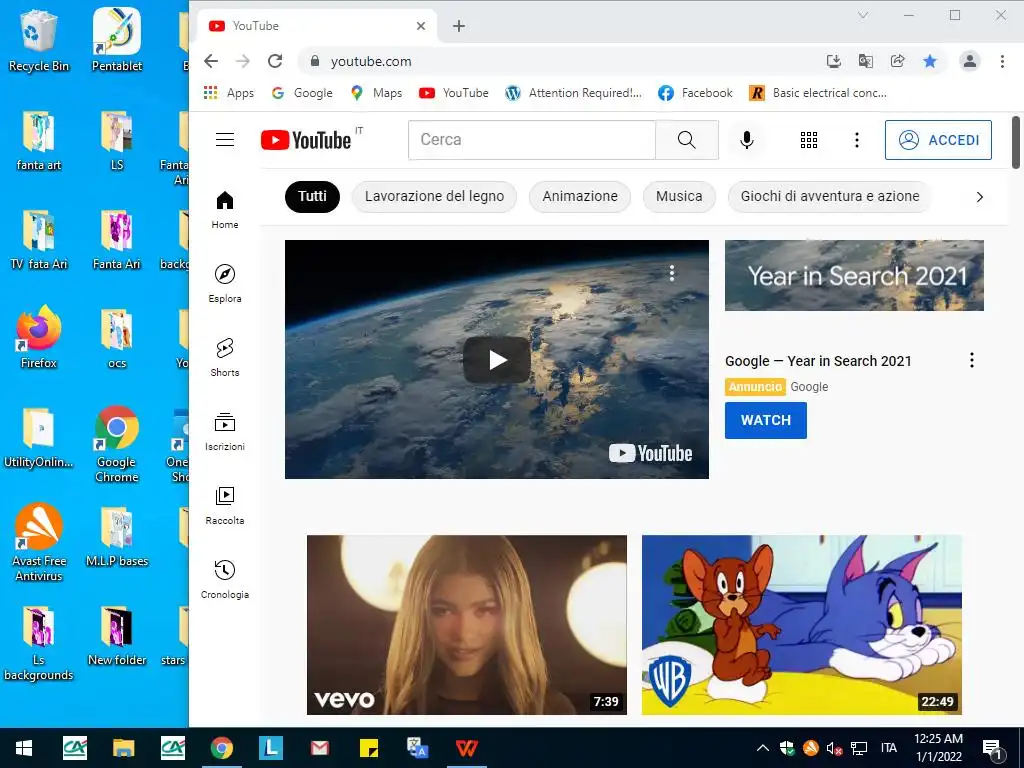Open Chrome tab search dropdown chevron
Image resolution: width=1024 pixels, height=768 pixels.
coord(863,15)
